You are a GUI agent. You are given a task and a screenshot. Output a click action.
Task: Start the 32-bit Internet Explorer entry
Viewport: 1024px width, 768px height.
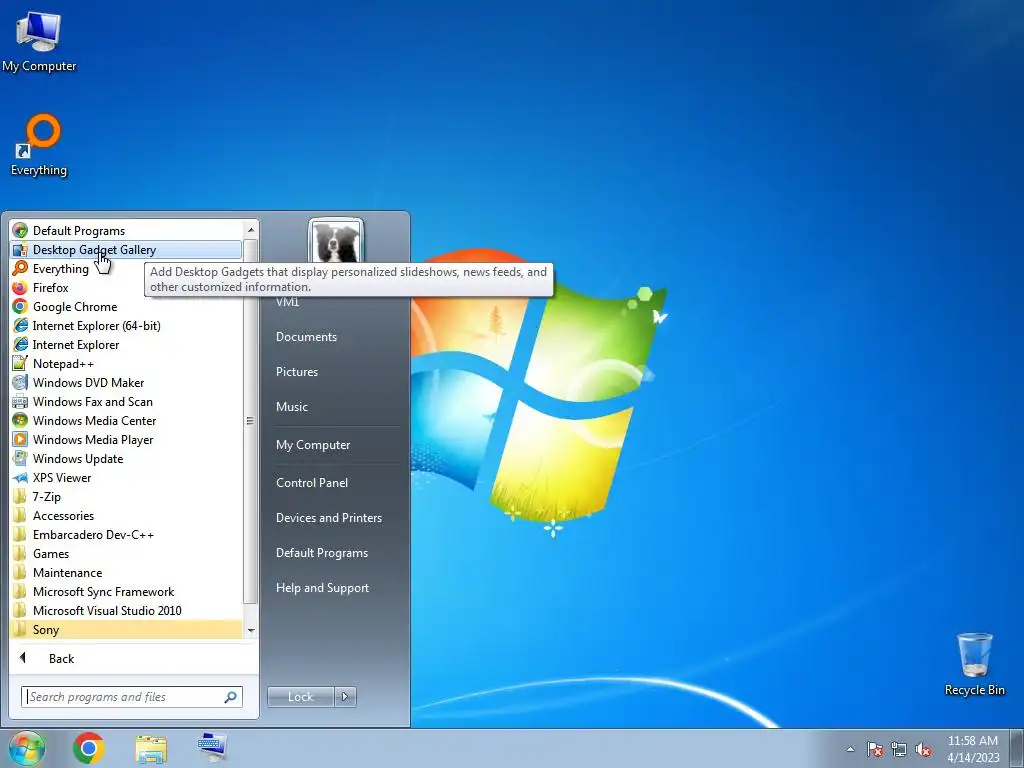point(125,344)
